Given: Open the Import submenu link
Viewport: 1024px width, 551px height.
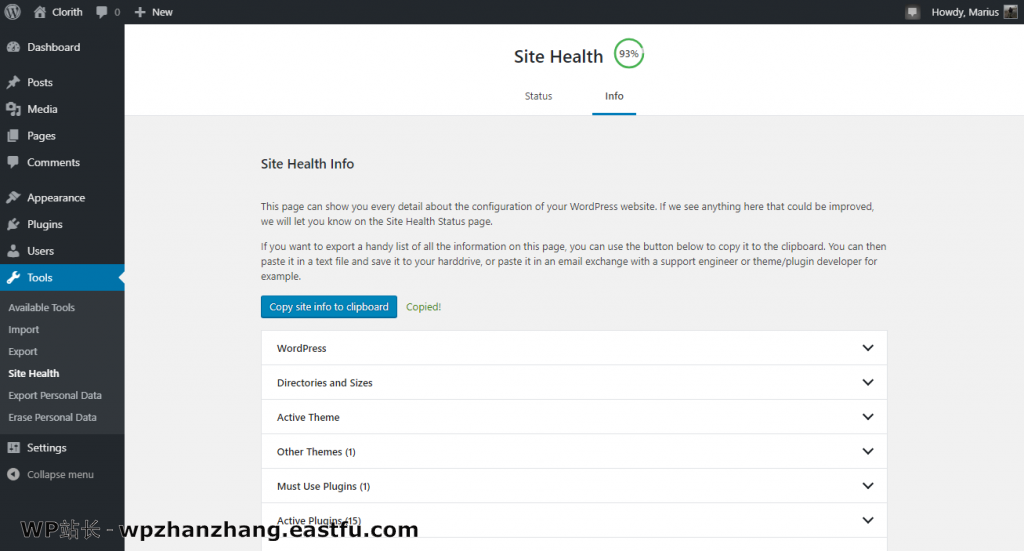Looking at the screenshot, I should pyautogui.click(x=24, y=330).
